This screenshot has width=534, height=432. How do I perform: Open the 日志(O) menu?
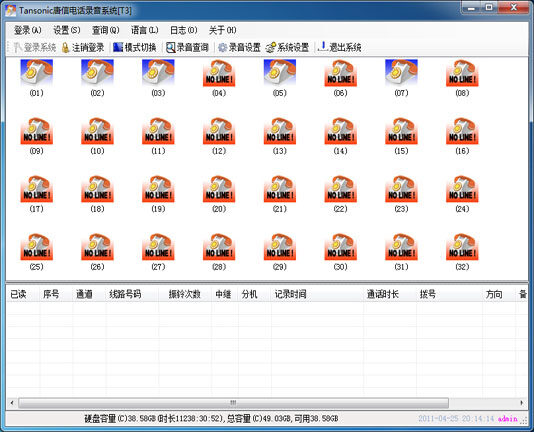[x=184, y=30]
